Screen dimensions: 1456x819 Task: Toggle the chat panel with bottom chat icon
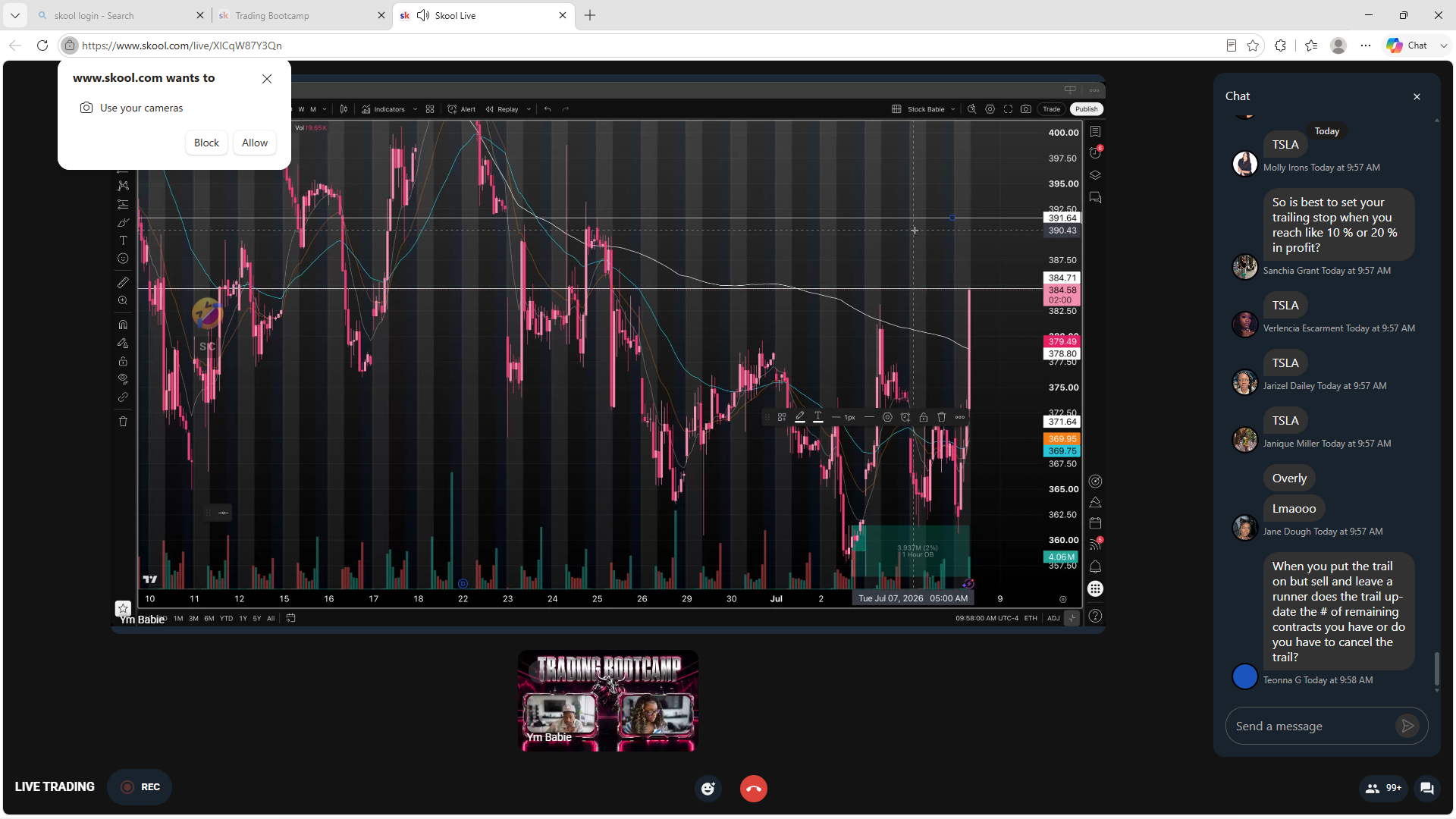(x=1426, y=788)
